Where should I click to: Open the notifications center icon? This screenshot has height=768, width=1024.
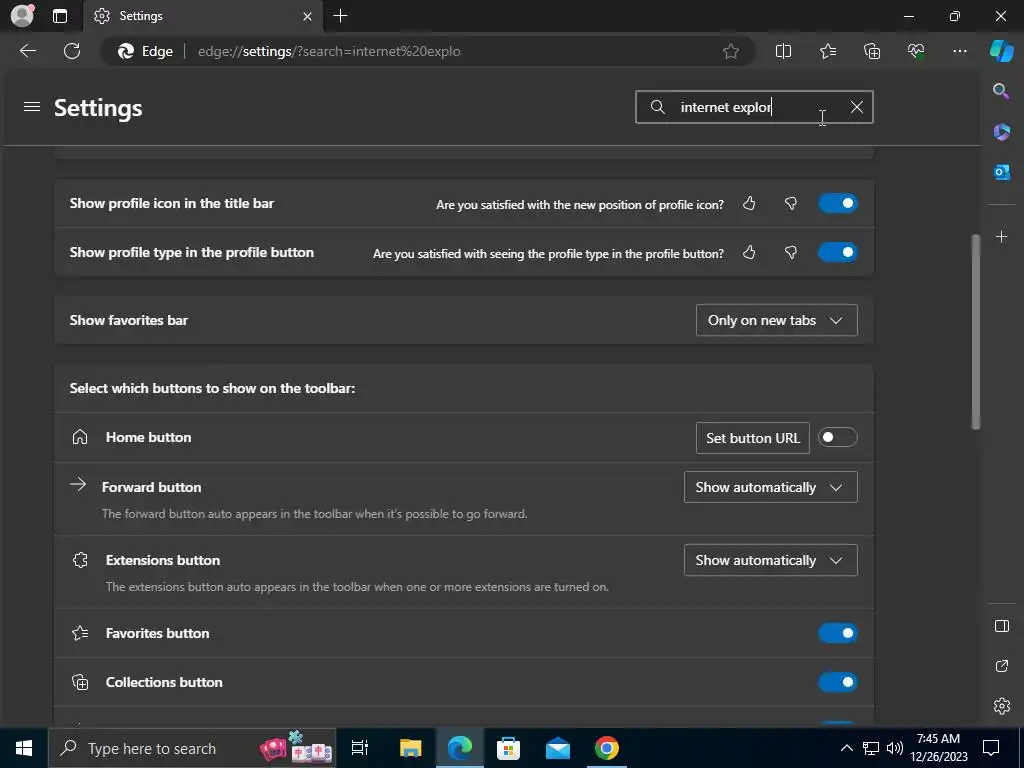click(x=991, y=748)
